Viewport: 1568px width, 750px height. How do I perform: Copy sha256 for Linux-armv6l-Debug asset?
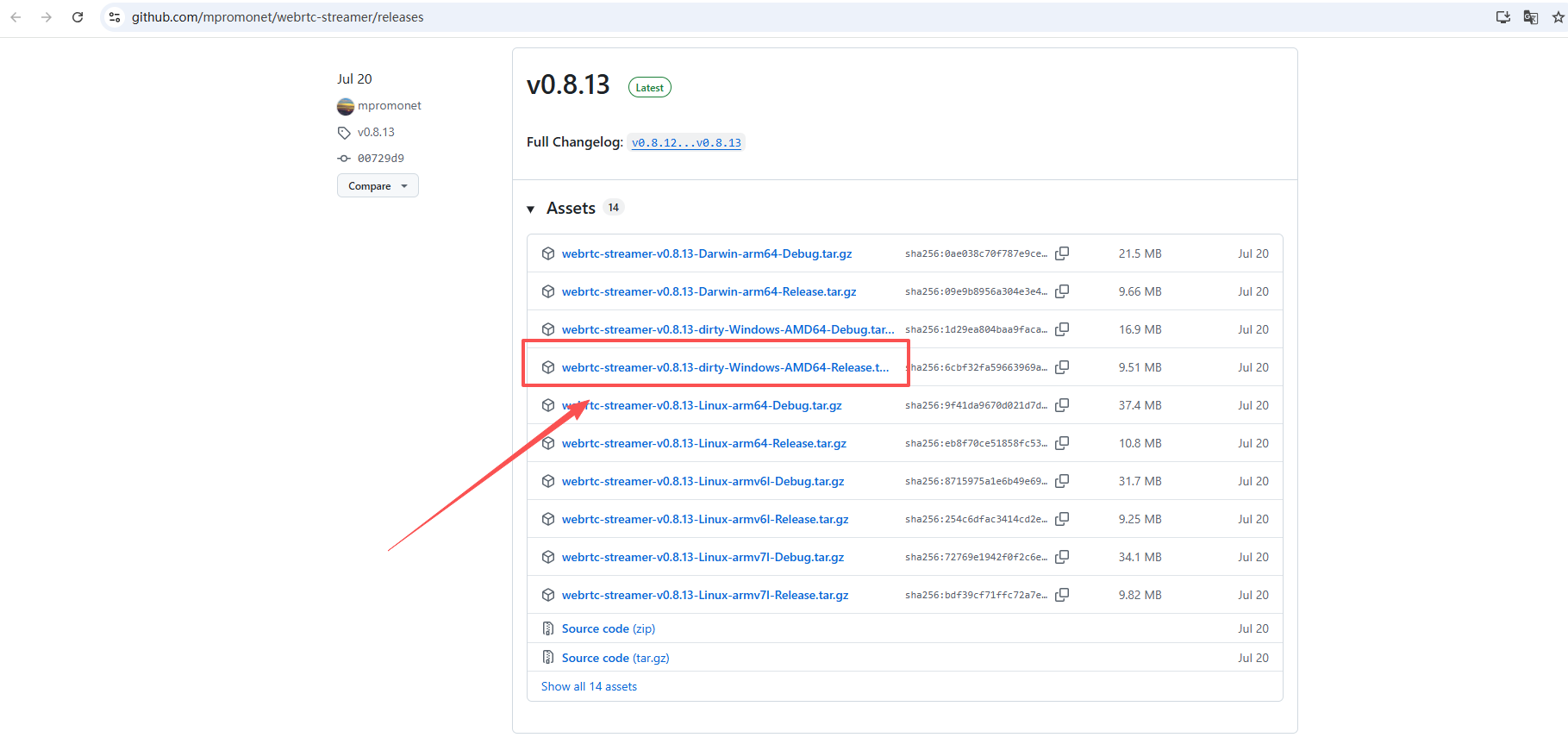(1062, 481)
